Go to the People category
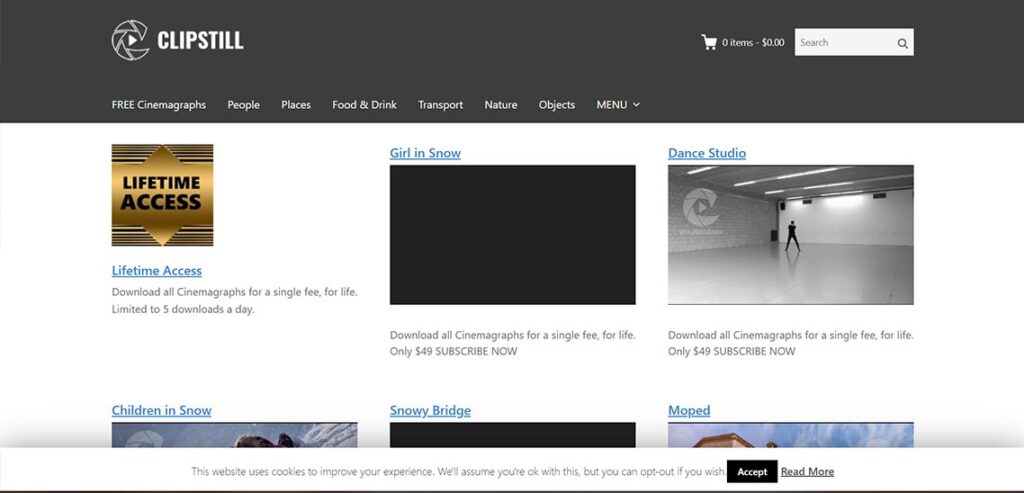This screenshot has width=1024, height=493. coord(243,104)
